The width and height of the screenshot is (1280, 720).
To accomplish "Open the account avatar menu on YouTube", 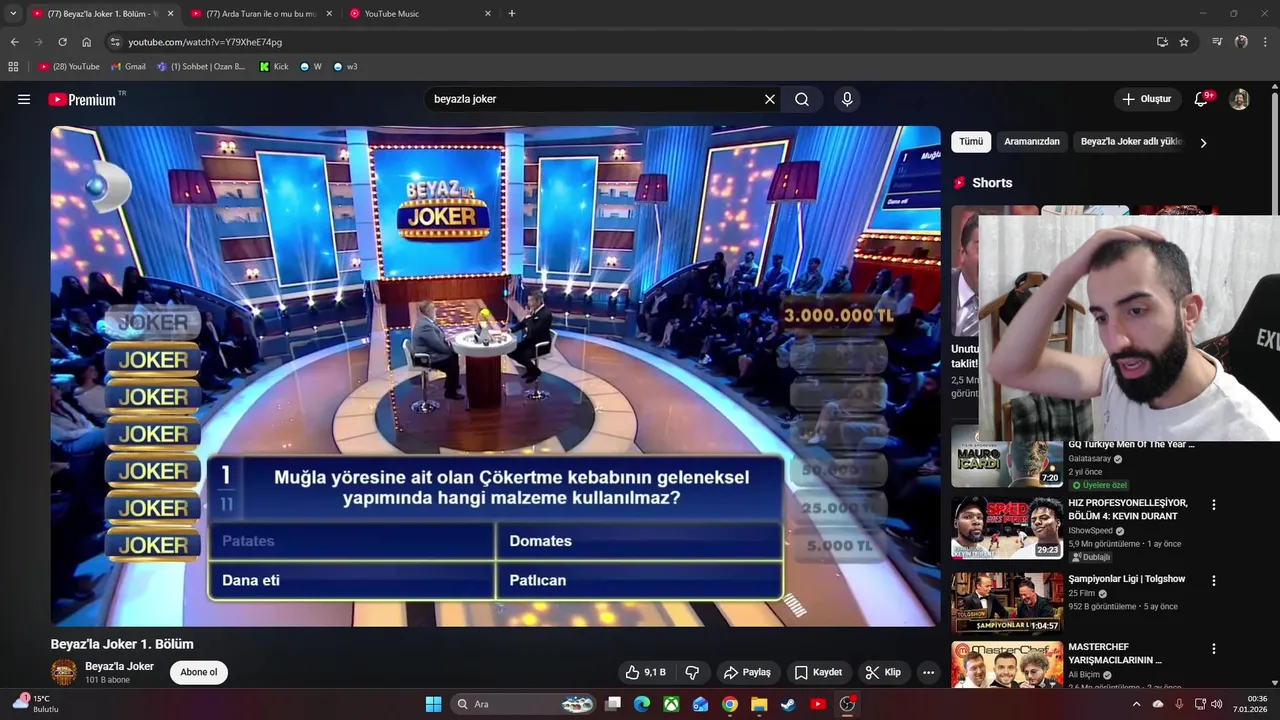I will click(1239, 99).
